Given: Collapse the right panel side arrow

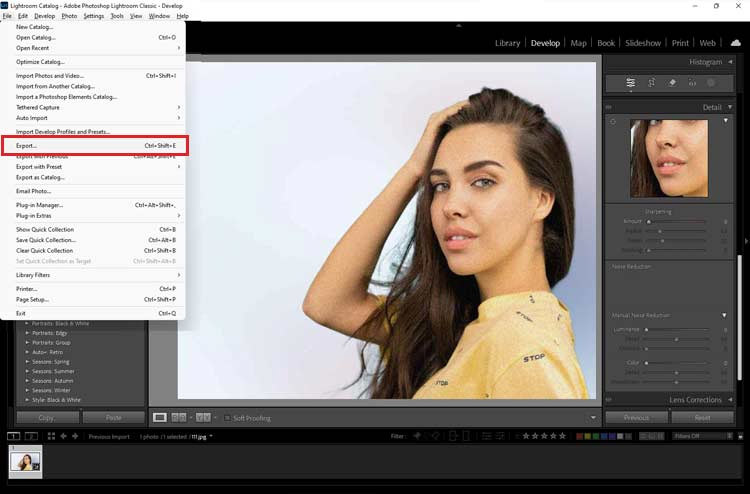Looking at the screenshot, I should (746, 241).
